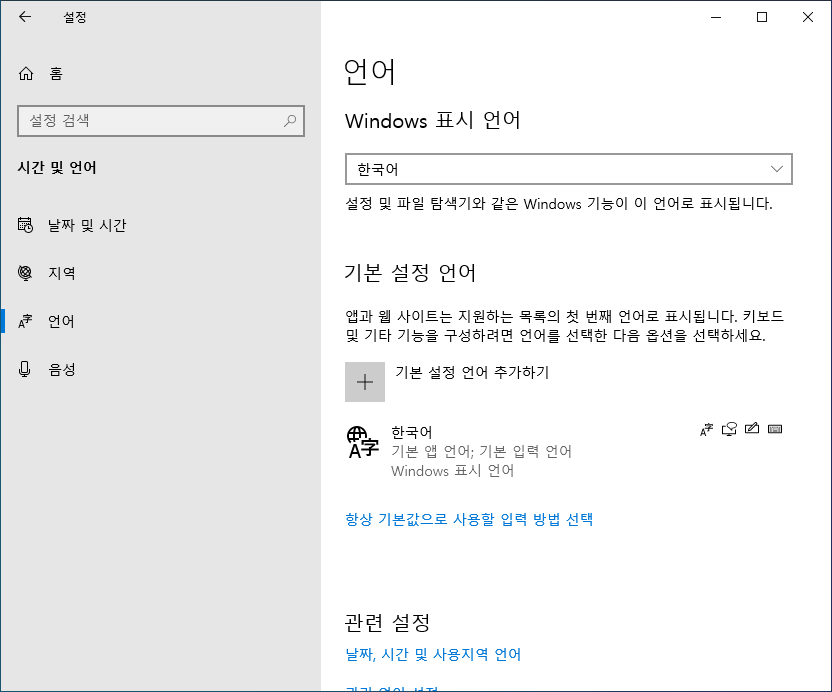Minimize the 설정 window
This screenshot has height=692, width=832.
[716, 17]
